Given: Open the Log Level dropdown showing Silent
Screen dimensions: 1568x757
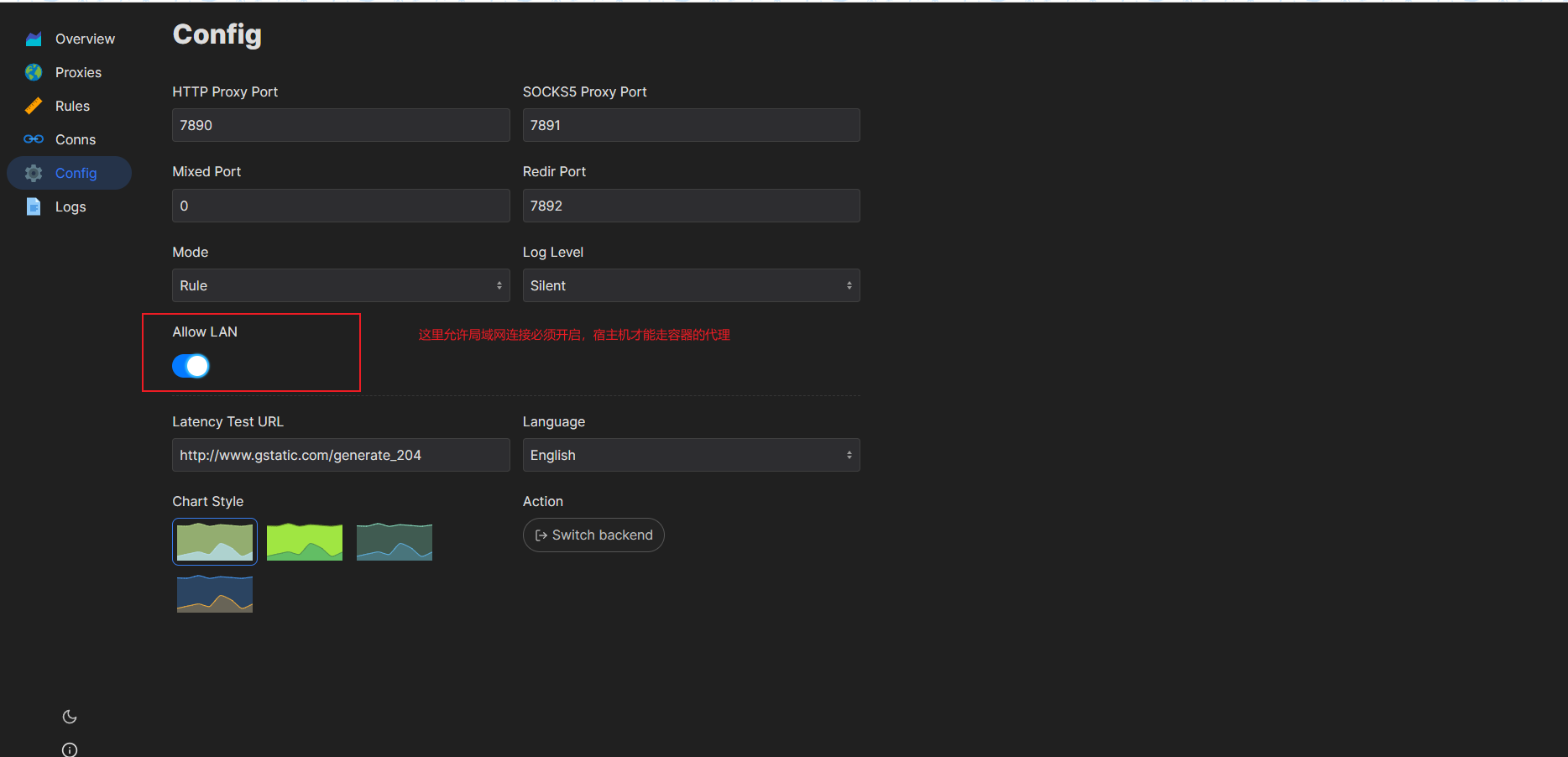Looking at the screenshot, I should 691,285.
